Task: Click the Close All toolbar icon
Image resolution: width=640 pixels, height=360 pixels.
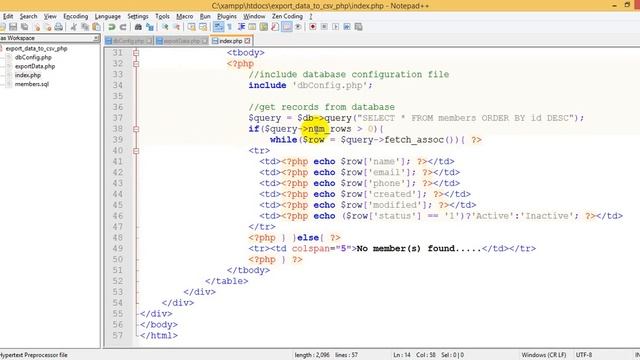Action: 49,27
